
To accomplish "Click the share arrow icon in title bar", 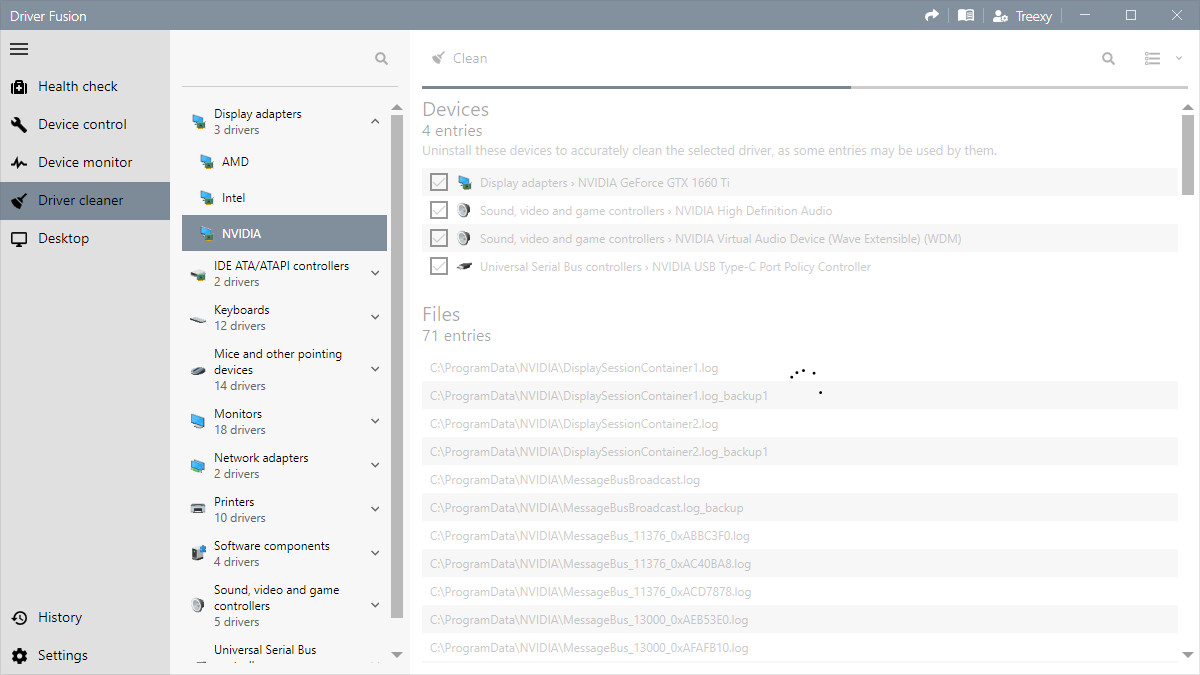I will coord(932,15).
